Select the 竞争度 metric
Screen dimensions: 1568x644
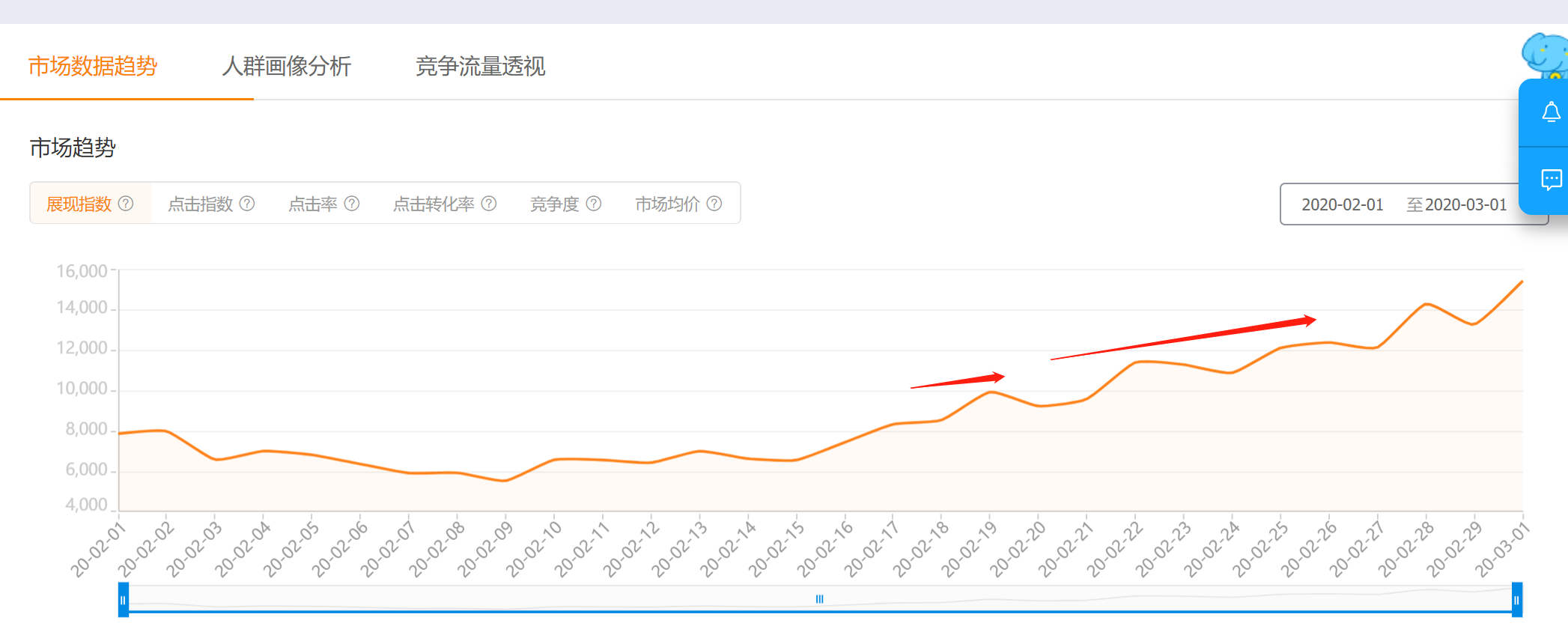[x=555, y=204]
